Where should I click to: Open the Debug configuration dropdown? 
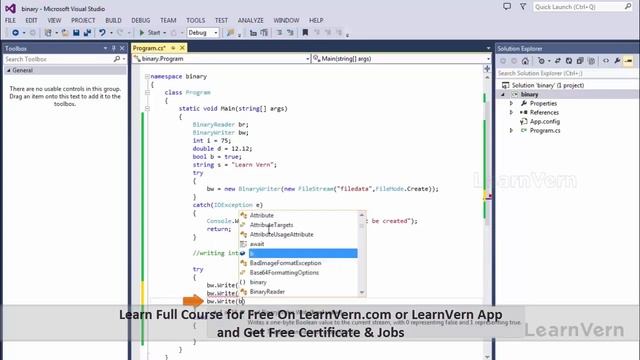[x=203, y=33]
